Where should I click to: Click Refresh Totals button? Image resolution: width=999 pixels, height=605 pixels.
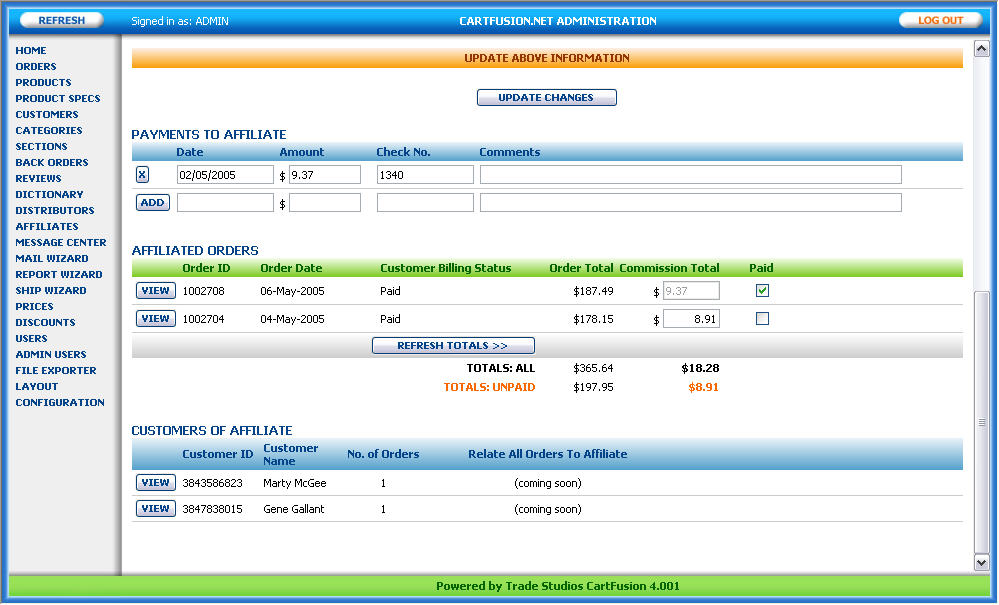pyautogui.click(x=453, y=346)
